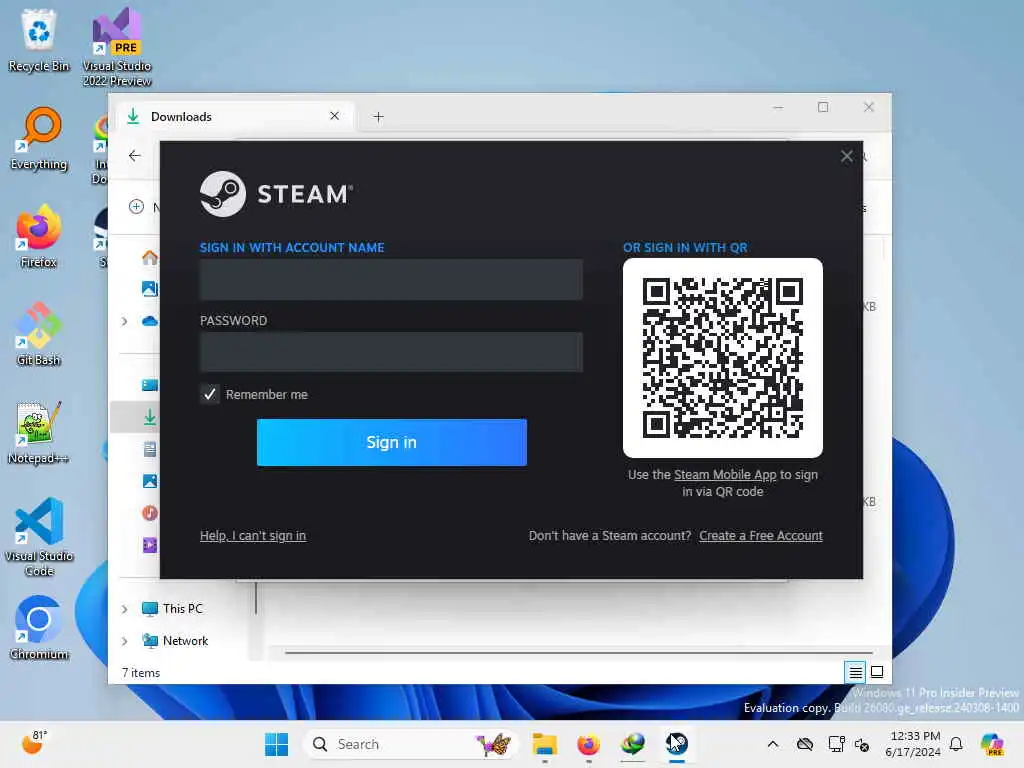Open weather widget in taskbar
This screenshot has width=1024, height=768.
coord(34,743)
